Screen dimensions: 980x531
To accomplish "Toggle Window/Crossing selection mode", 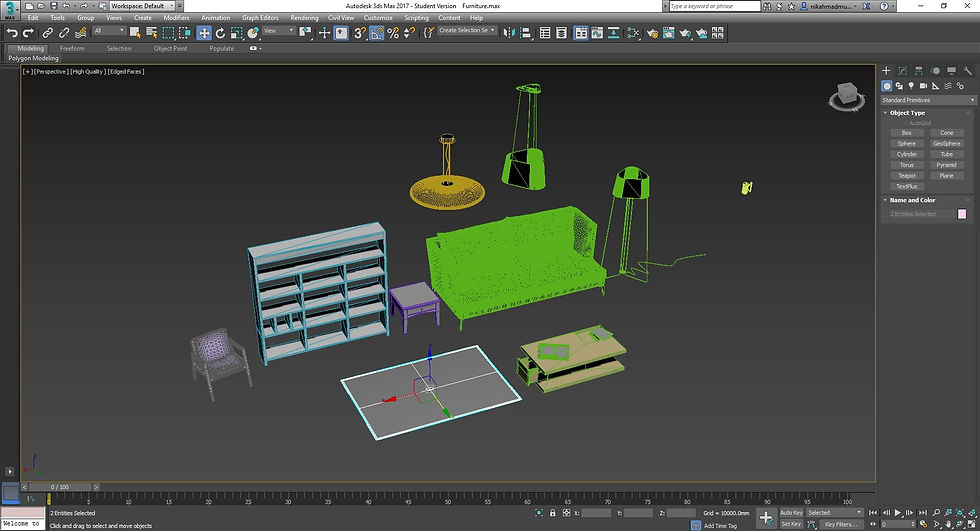I will (x=185, y=32).
